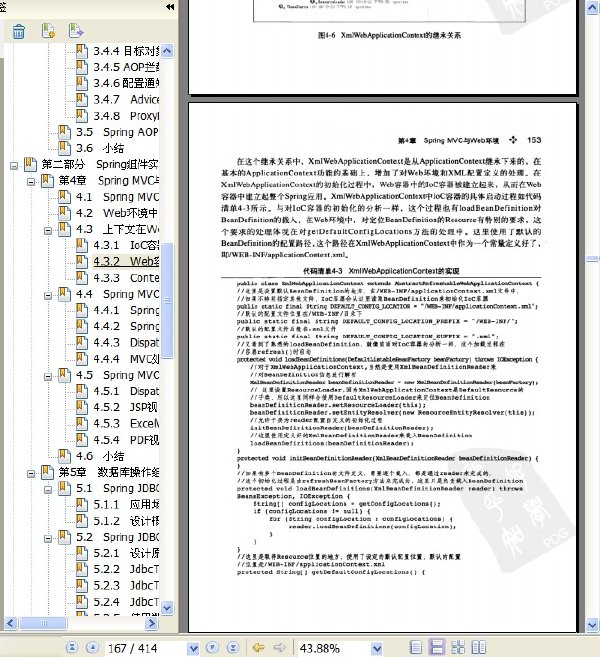The height and width of the screenshot is (657, 600).
Task: Click bookmark icon of 4.6 小结
Action: (x=64, y=456)
